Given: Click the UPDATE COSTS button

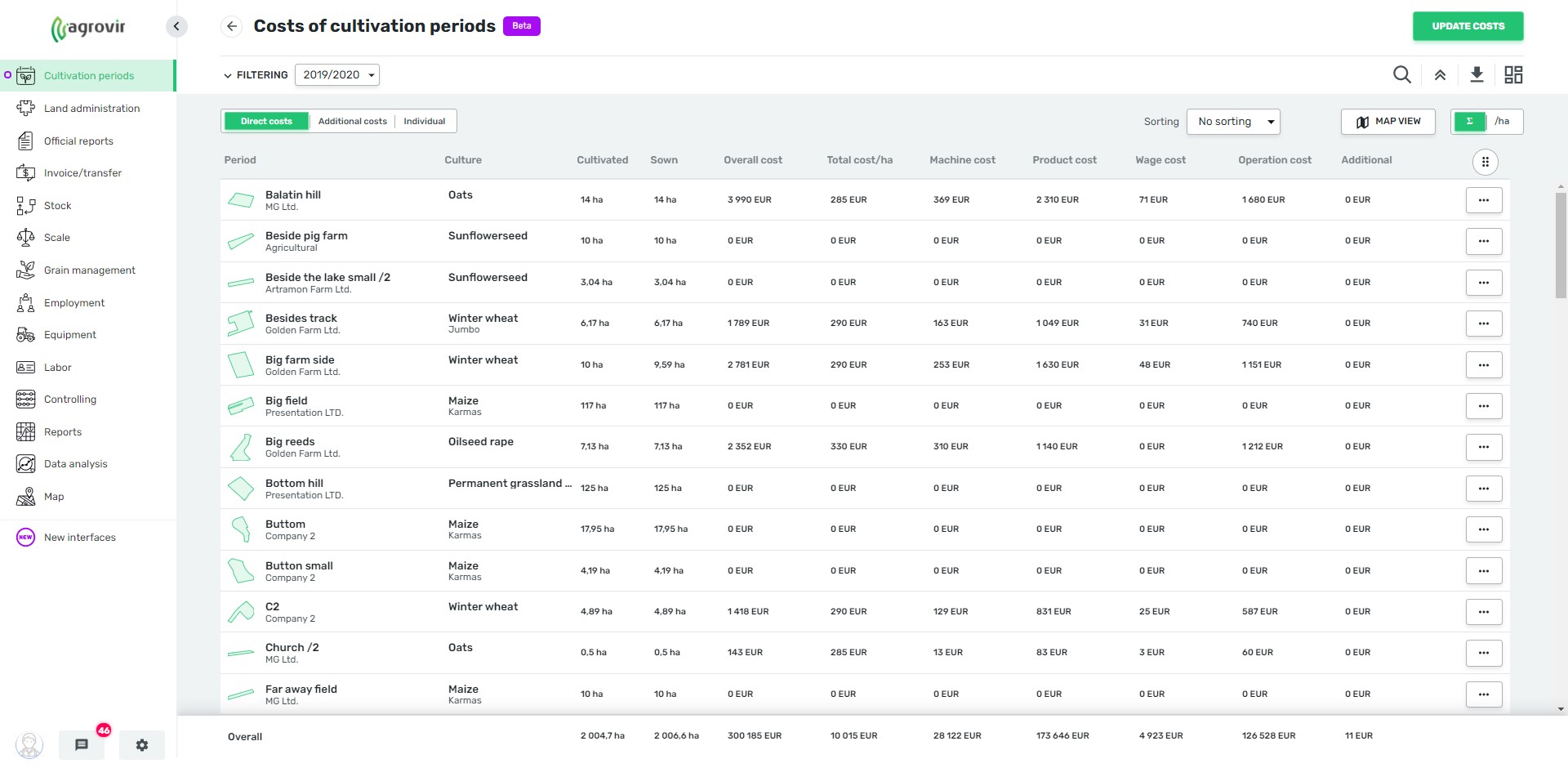Looking at the screenshot, I should click(x=1468, y=26).
